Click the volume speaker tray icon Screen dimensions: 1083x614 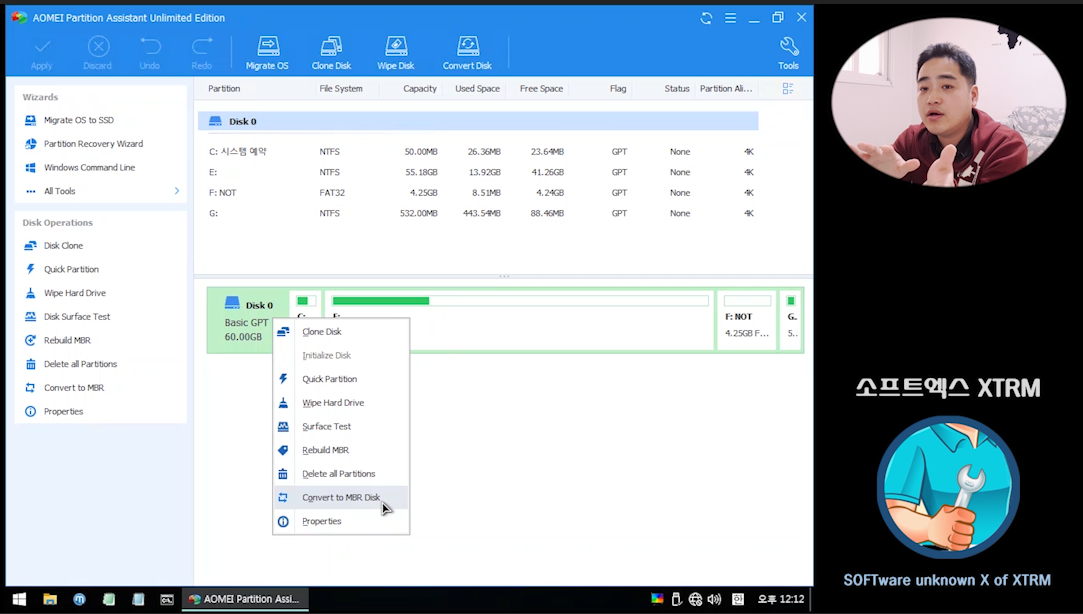[714, 599]
